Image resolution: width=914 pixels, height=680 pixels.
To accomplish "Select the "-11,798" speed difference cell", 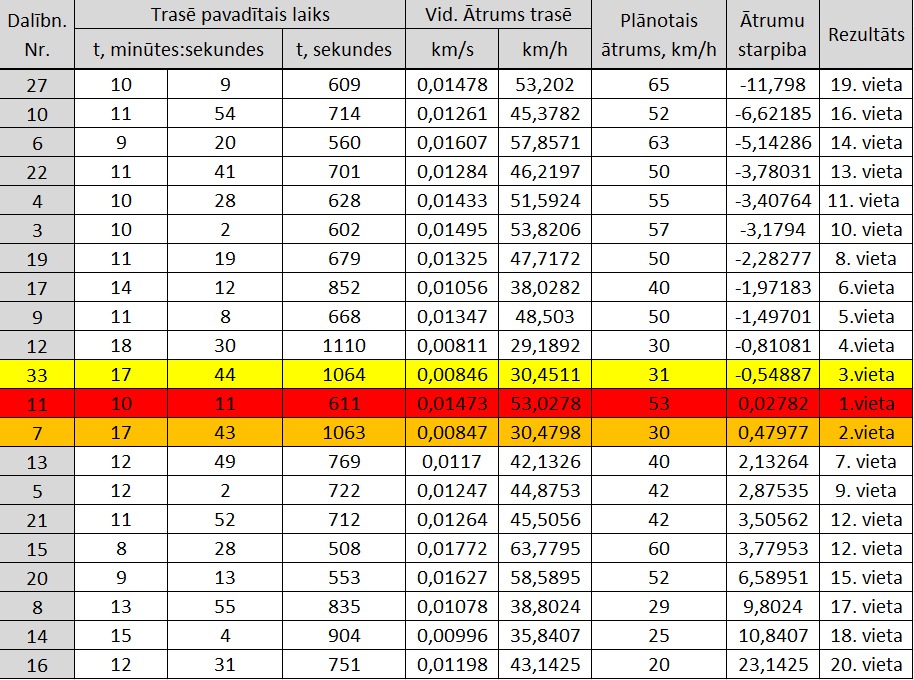I will [774, 85].
